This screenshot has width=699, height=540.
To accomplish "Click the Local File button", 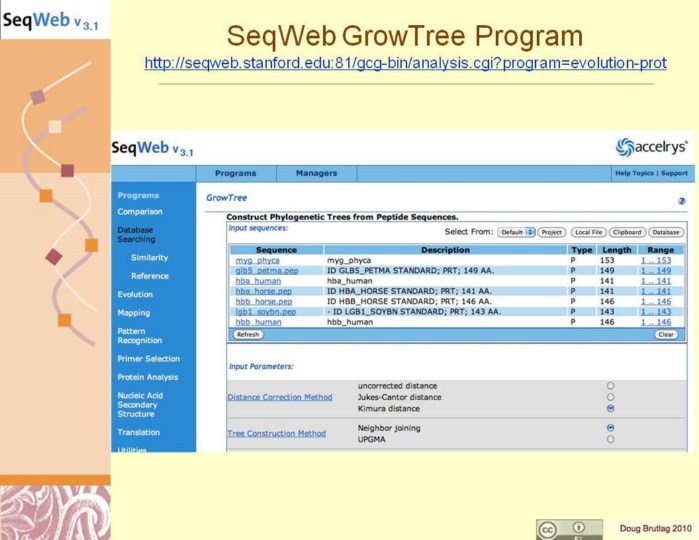I will pyautogui.click(x=588, y=232).
